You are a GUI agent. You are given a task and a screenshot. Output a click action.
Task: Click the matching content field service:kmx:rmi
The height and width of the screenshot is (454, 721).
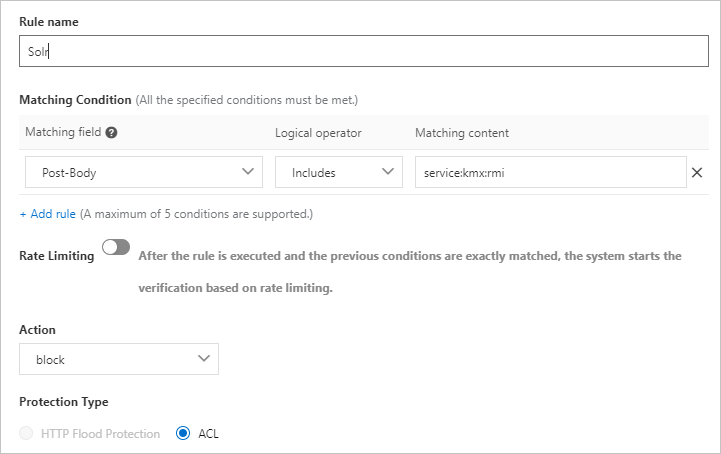point(549,172)
